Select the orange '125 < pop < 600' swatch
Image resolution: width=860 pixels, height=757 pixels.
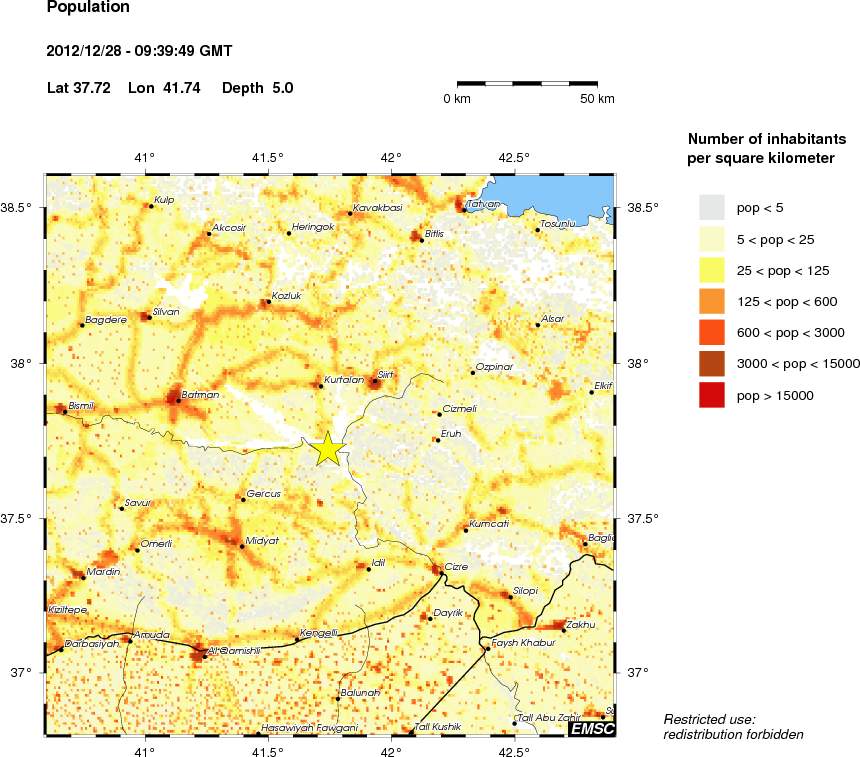711,301
